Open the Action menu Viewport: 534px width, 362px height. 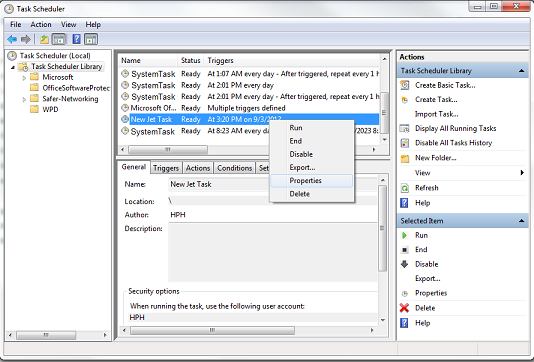[41, 25]
